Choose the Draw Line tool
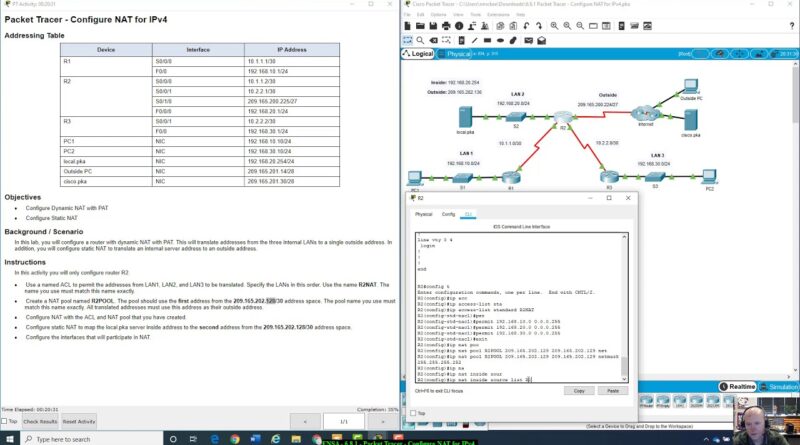800x445 pixels. click(474, 40)
